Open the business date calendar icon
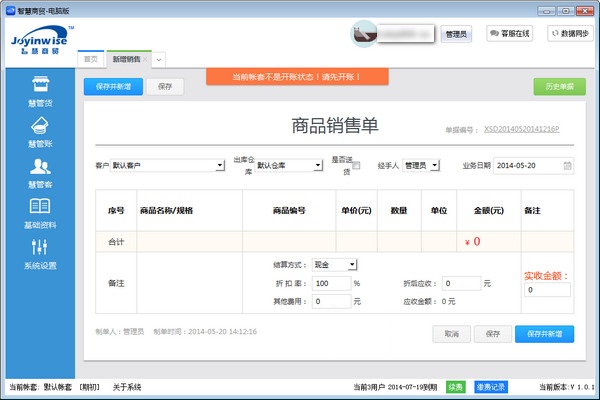Image resolution: width=600 pixels, height=400 pixels. pyautogui.click(x=567, y=165)
